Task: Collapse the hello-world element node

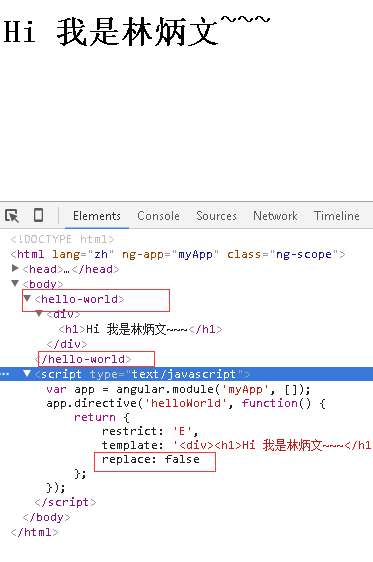Action: 27,298
